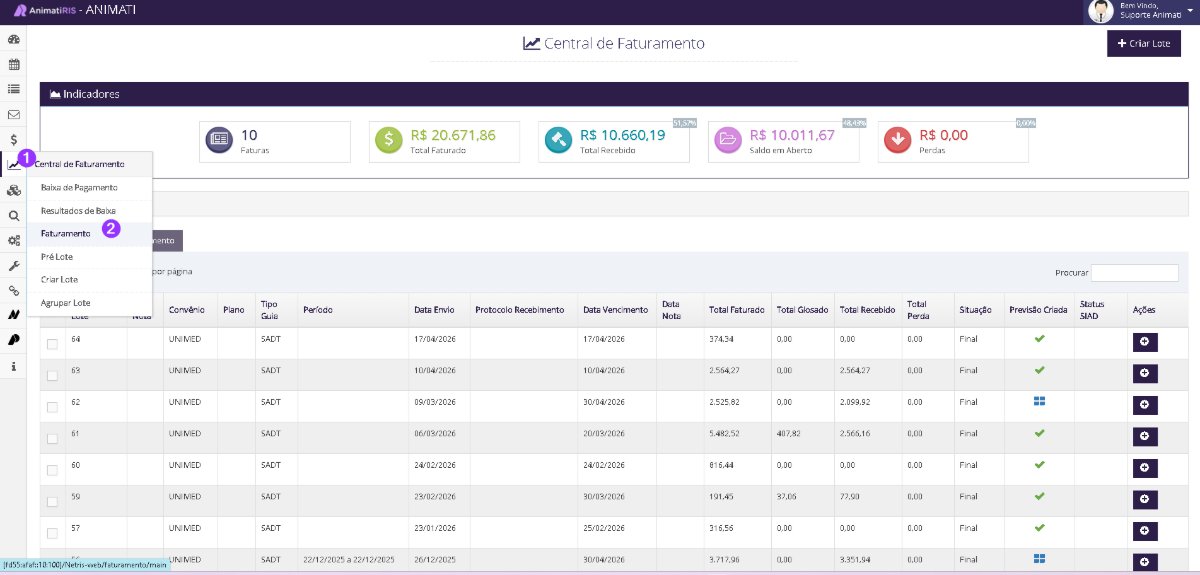Open the envelope messages sidebar icon
Viewport: 1200px width, 575px height.
point(13,114)
